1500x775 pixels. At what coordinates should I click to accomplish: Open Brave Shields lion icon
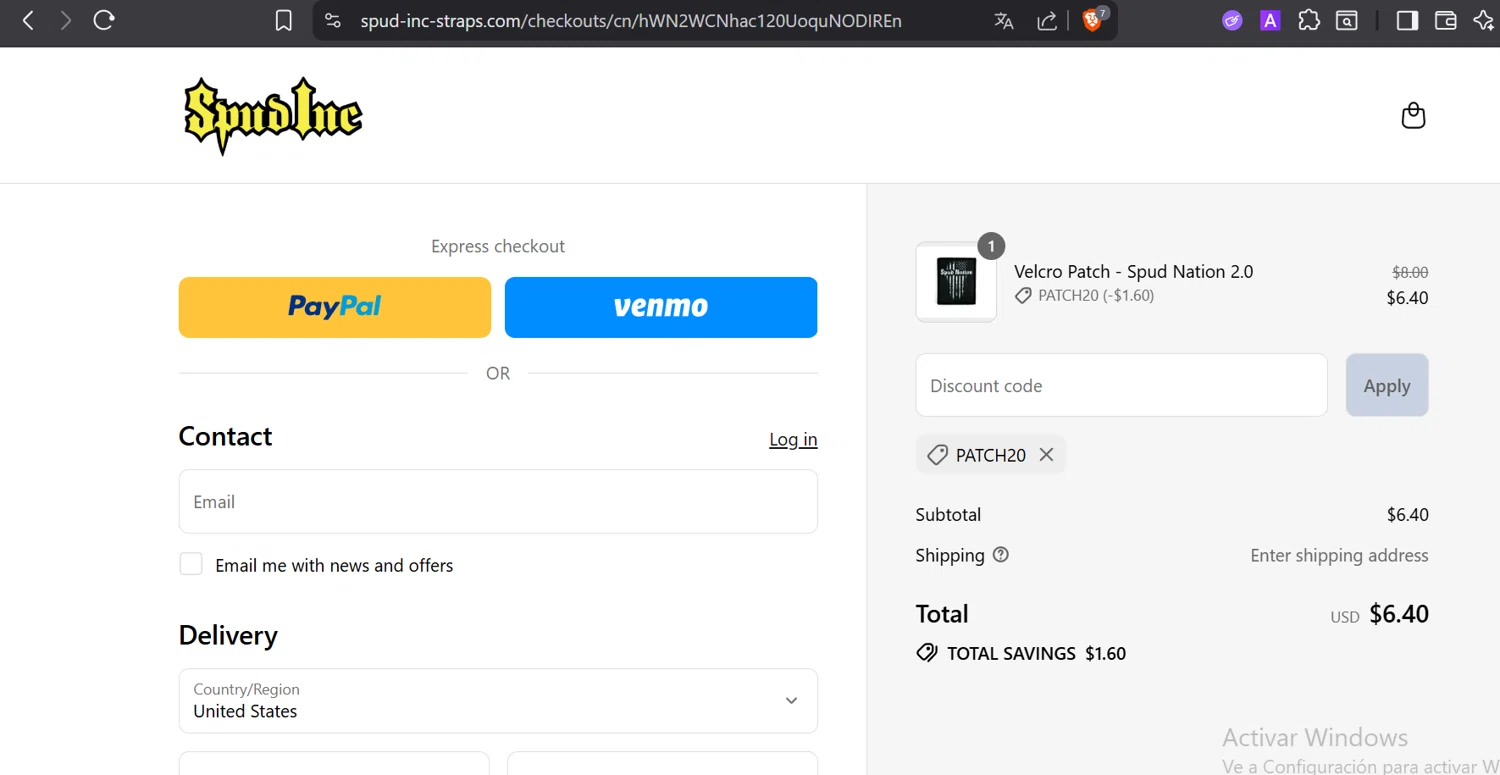[x=1094, y=19]
